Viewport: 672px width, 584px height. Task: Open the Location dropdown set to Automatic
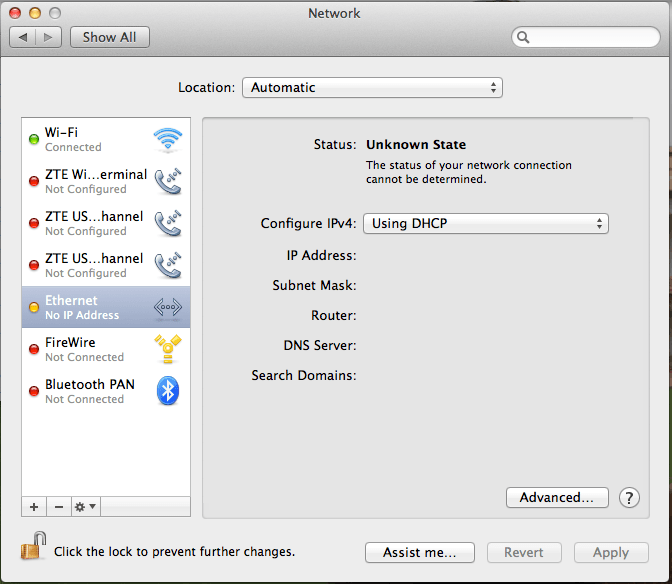[x=372, y=87]
